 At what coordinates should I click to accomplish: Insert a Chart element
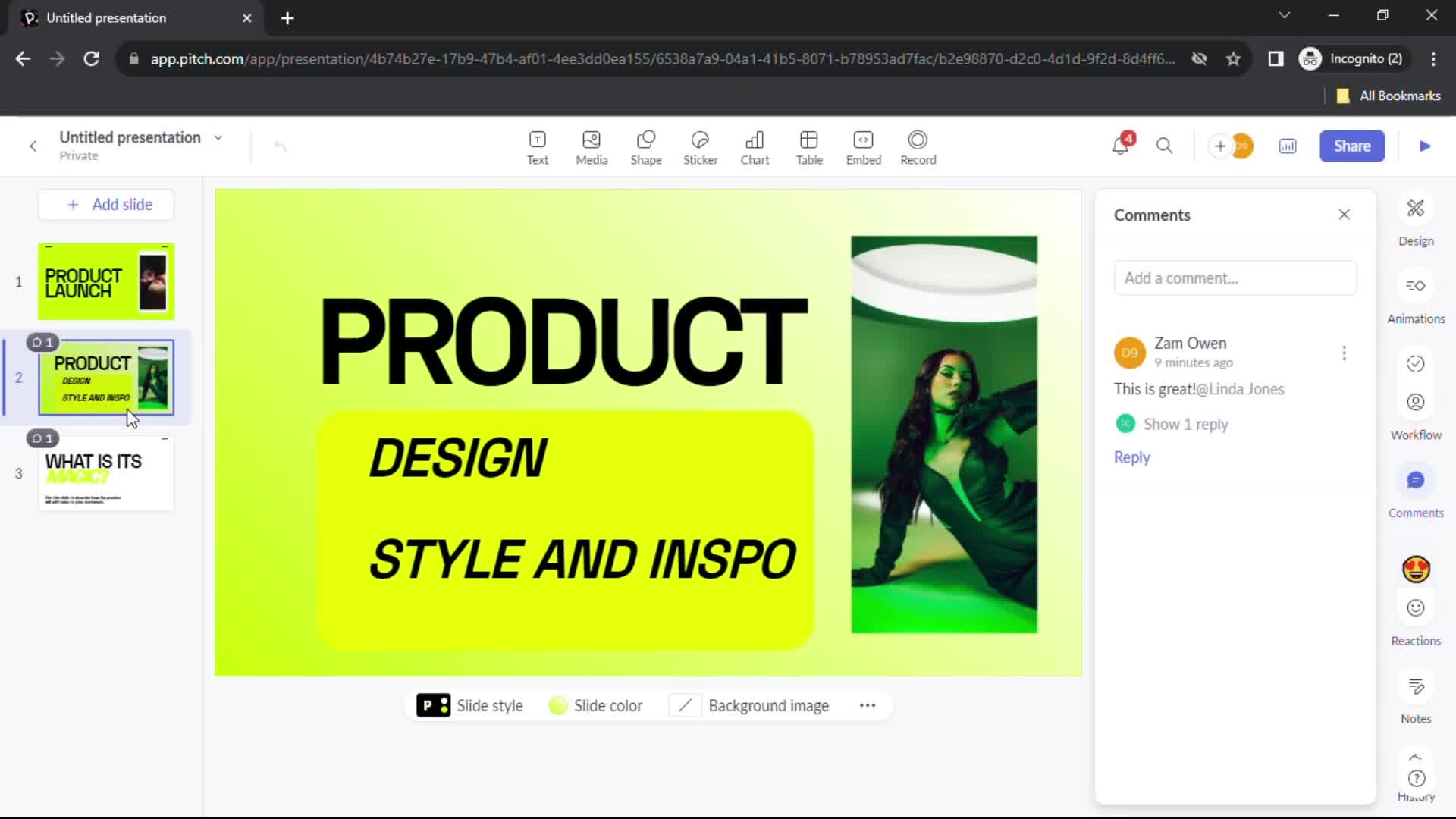point(756,146)
